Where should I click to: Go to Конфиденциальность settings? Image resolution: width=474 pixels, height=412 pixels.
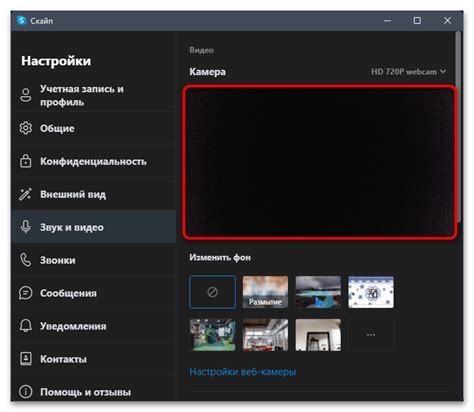[x=94, y=161]
